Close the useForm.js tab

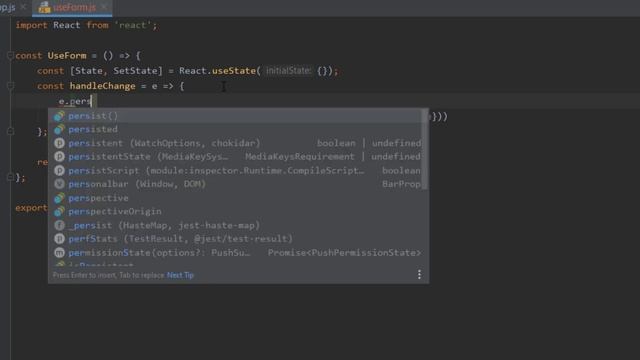(x=104, y=7)
